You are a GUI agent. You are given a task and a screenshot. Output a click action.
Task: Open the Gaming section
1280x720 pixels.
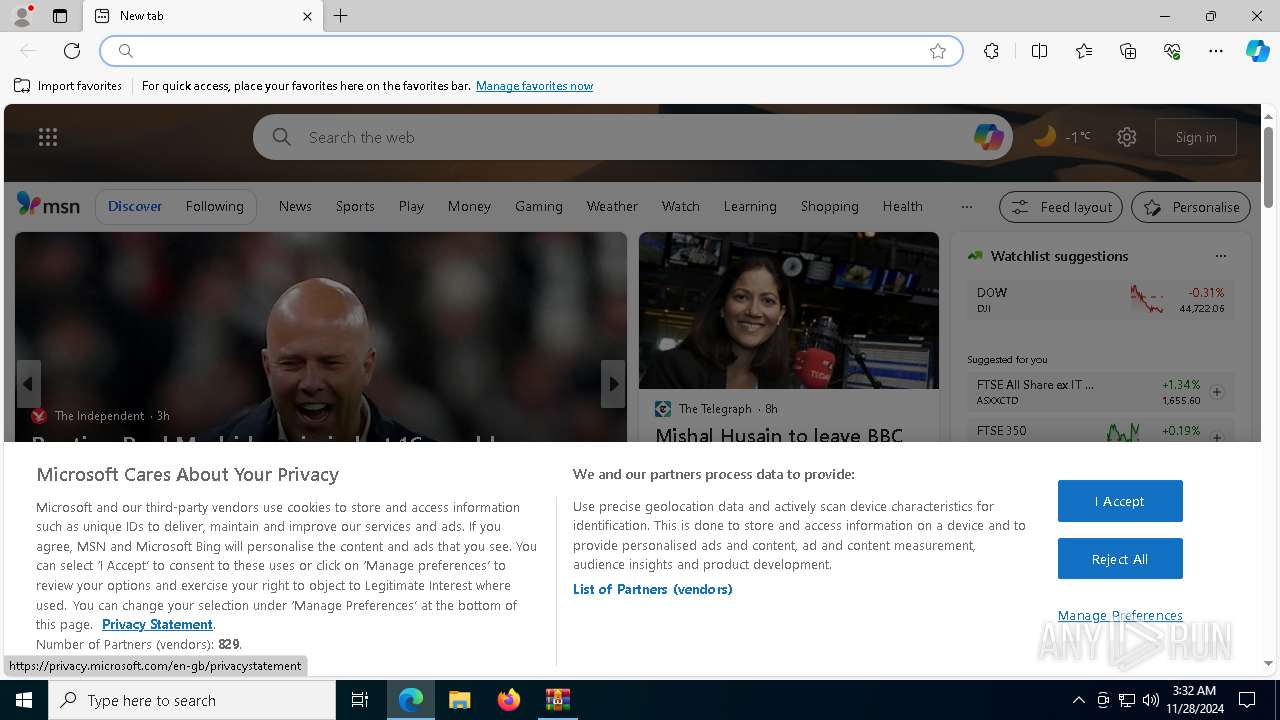[539, 206]
